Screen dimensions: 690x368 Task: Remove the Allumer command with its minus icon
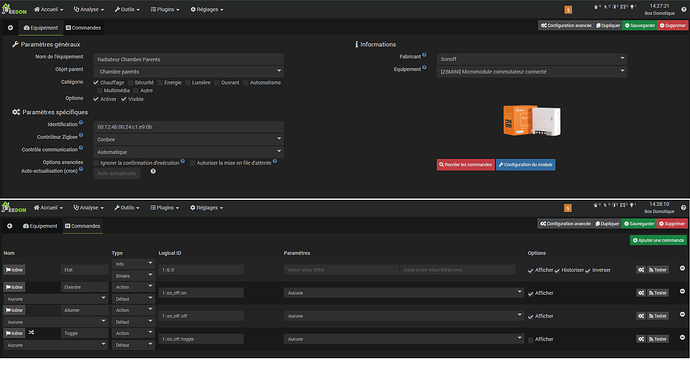point(682,314)
